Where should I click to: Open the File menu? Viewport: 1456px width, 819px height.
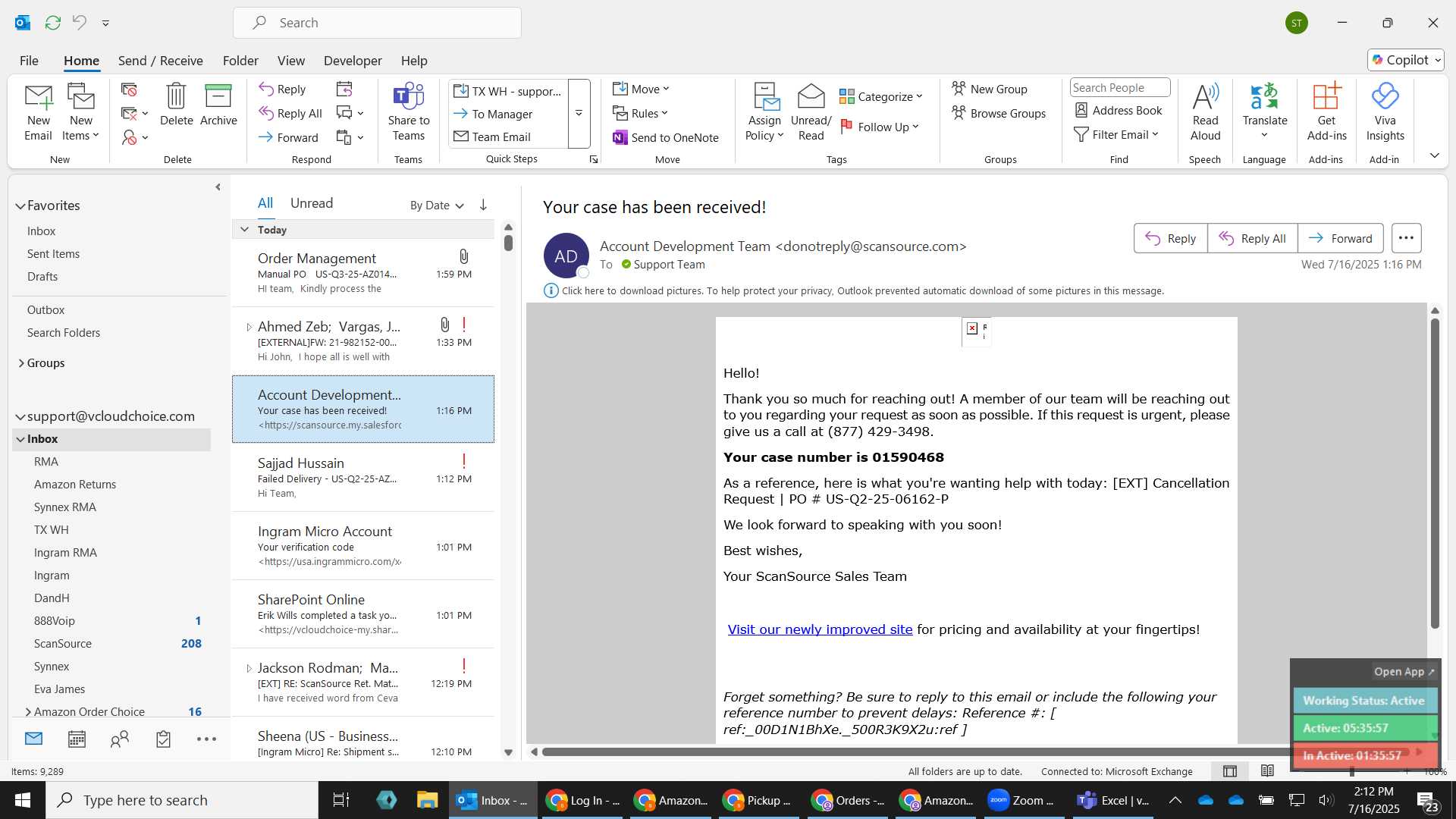(x=29, y=60)
